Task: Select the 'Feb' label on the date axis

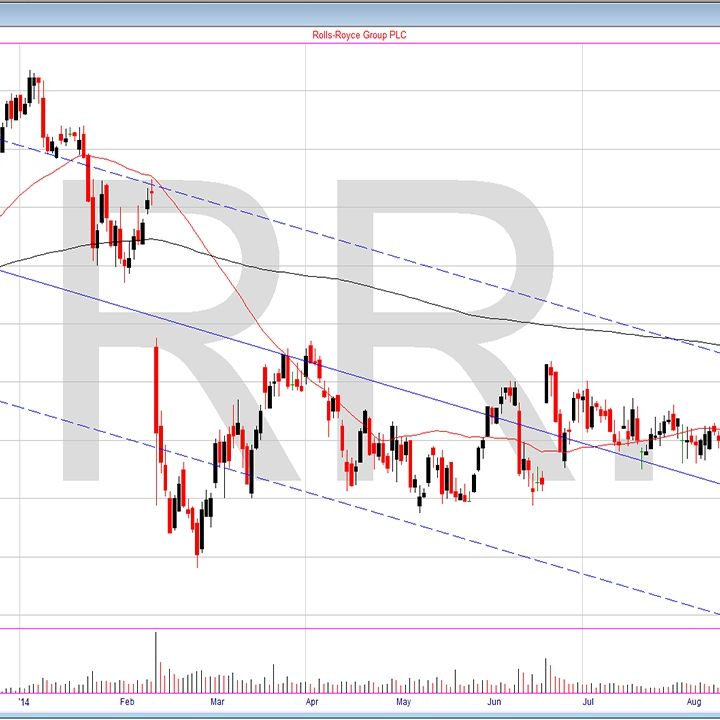Action: 126,702
